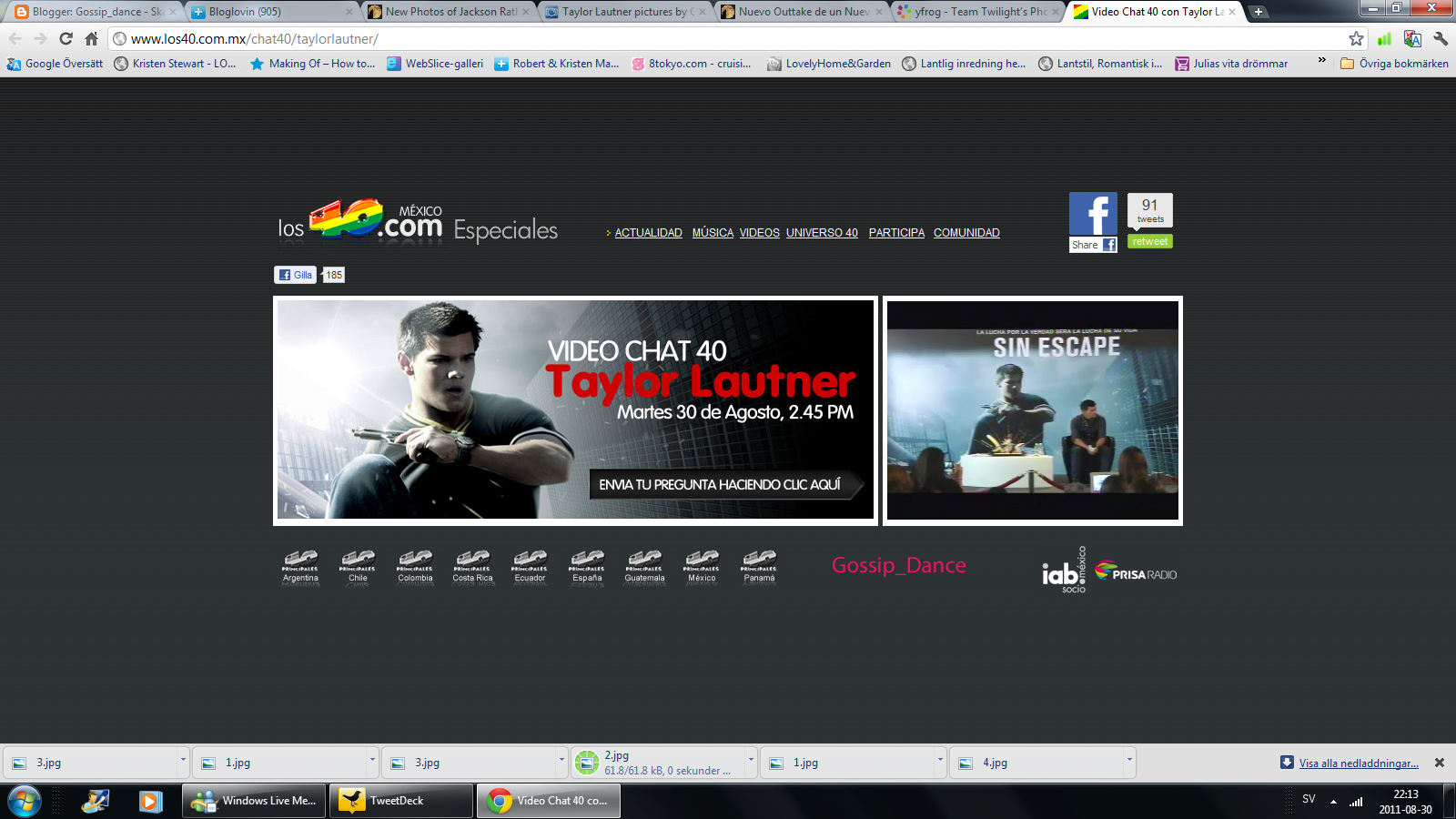Open the Sin Escape video thumbnail
Screen dimensions: 1456x819
click(1033, 410)
